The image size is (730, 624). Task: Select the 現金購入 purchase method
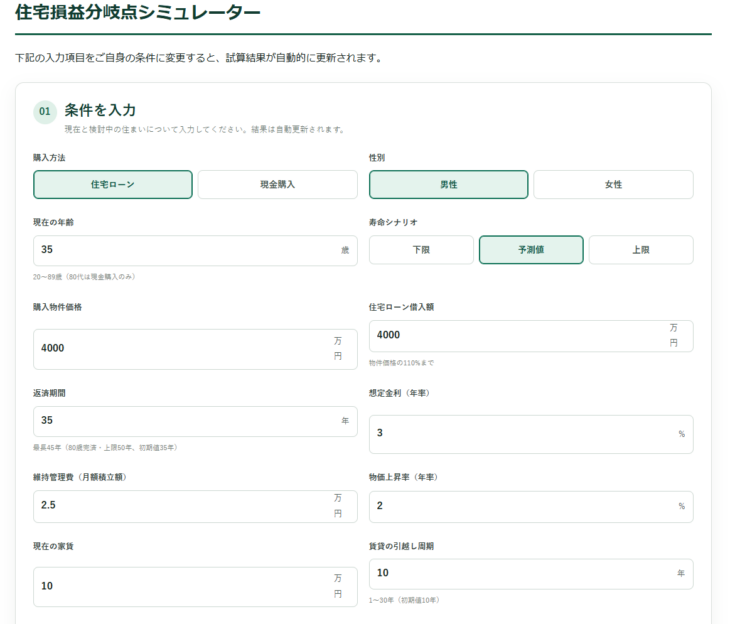coord(277,184)
